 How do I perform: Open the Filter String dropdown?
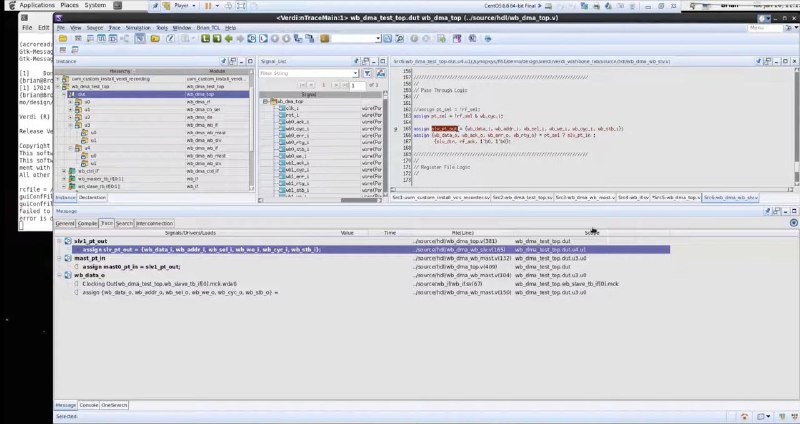355,73
